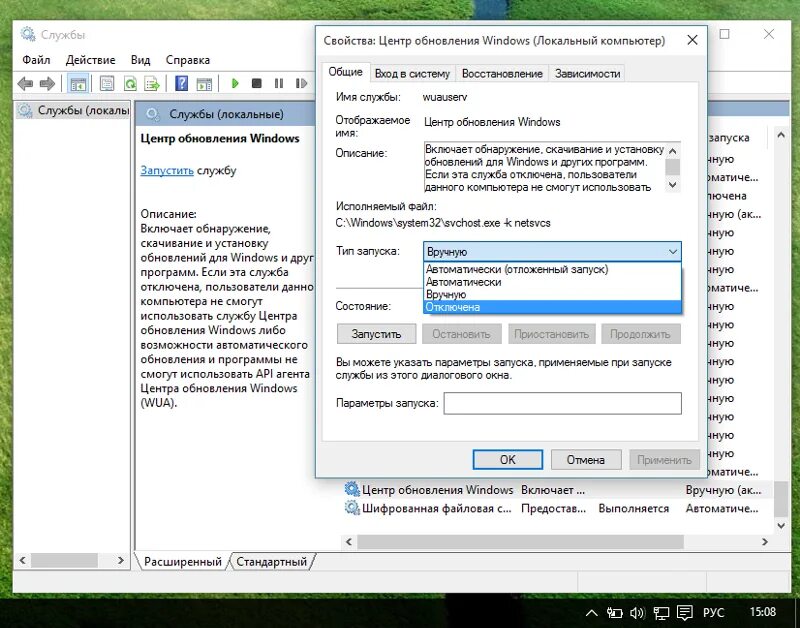Open the Properties toolbar icon
Screen dimensions: 800x628
(107, 83)
